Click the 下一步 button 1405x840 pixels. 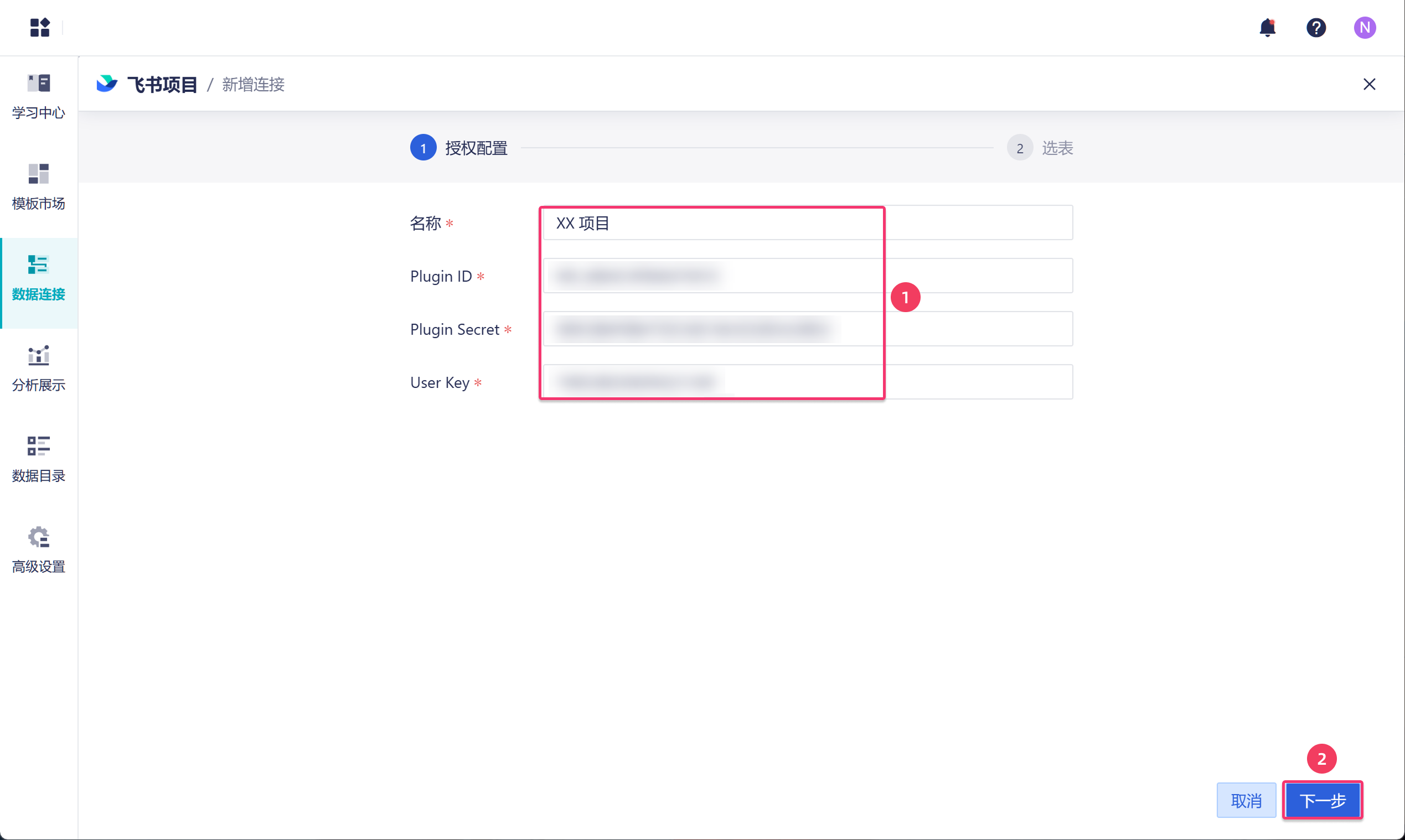[x=1323, y=800]
